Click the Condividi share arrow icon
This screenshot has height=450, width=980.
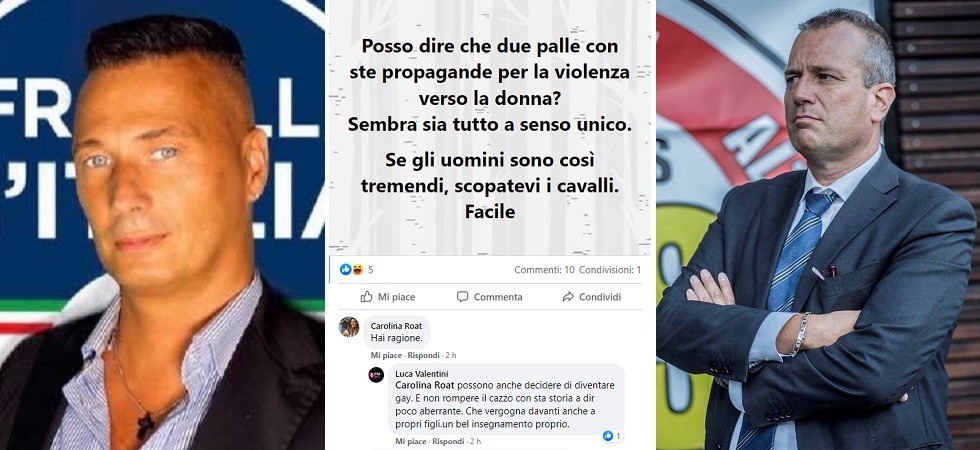coord(568,297)
